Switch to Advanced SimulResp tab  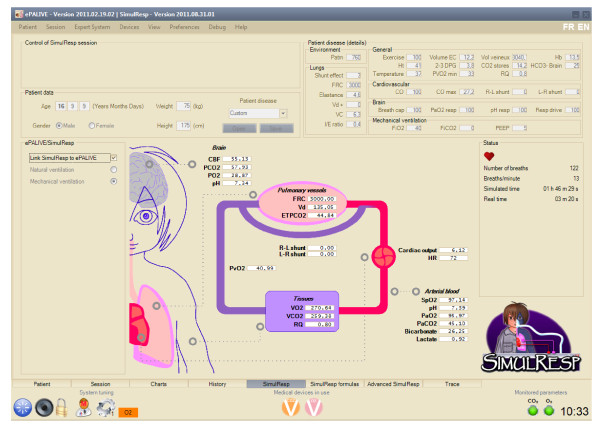click(393, 384)
